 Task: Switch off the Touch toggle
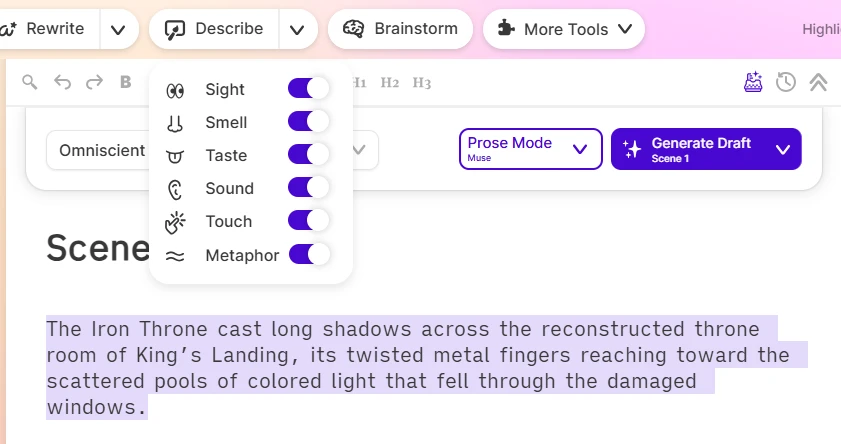click(x=308, y=221)
